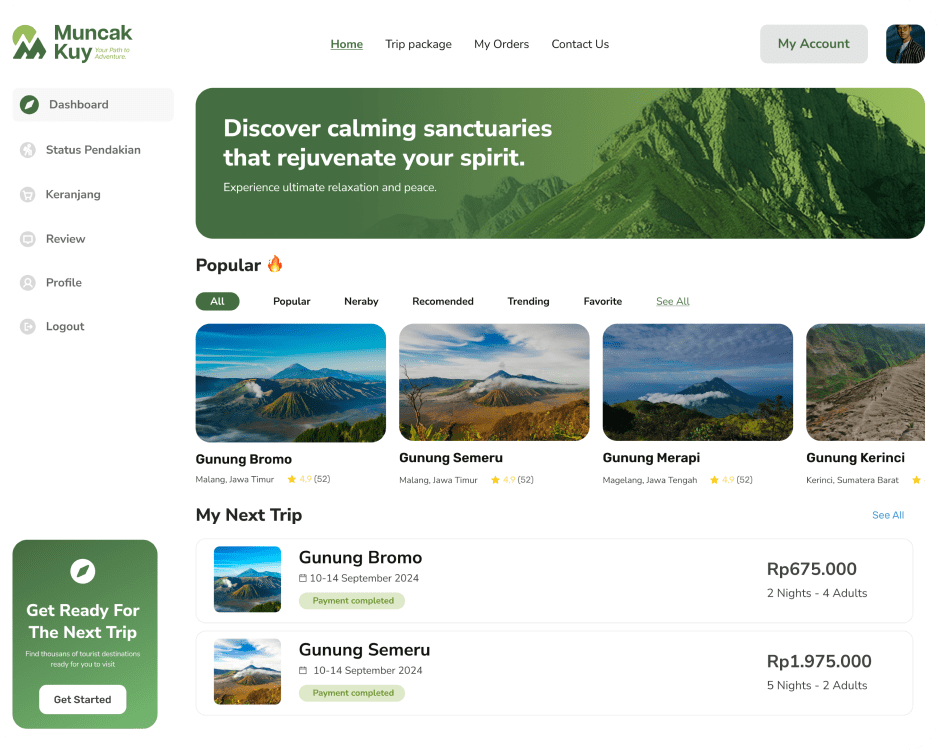Go to My Orders menu item
The height and width of the screenshot is (750, 938).
click(x=501, y=44)
